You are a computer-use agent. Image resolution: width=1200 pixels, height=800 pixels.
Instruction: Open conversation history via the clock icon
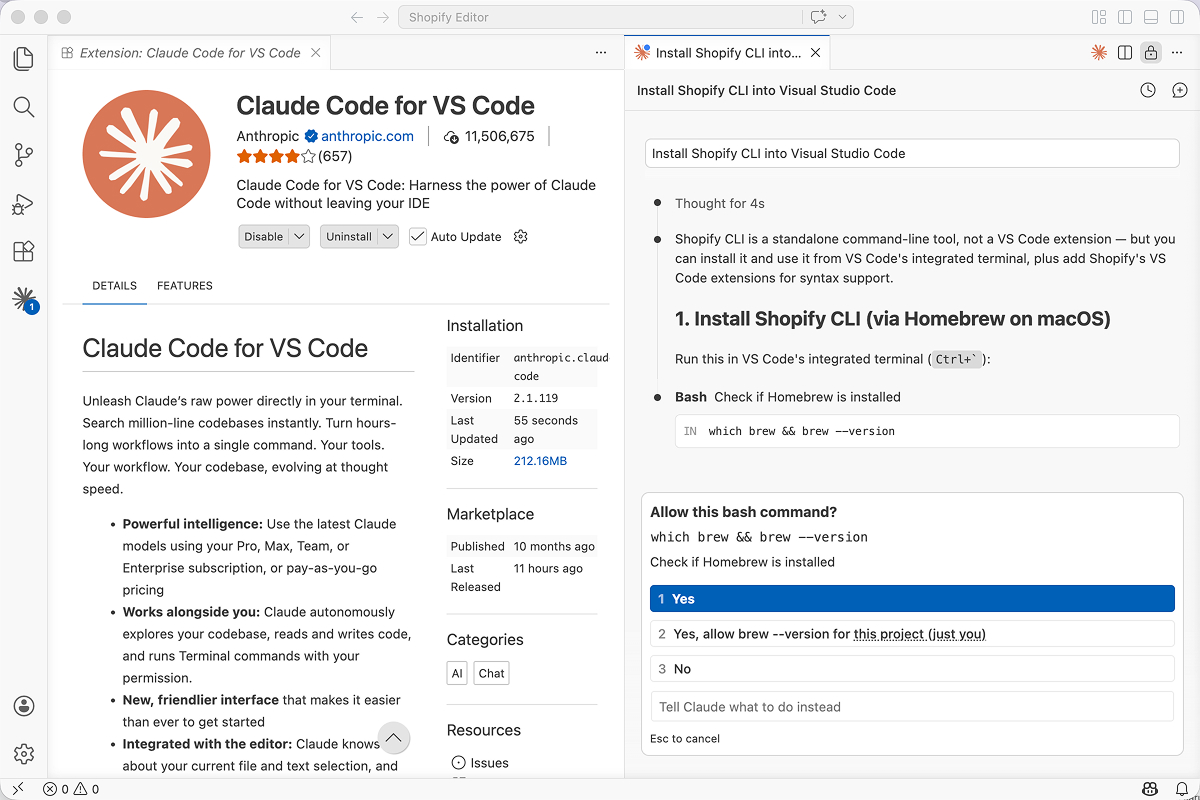(x=1147, y=90)
